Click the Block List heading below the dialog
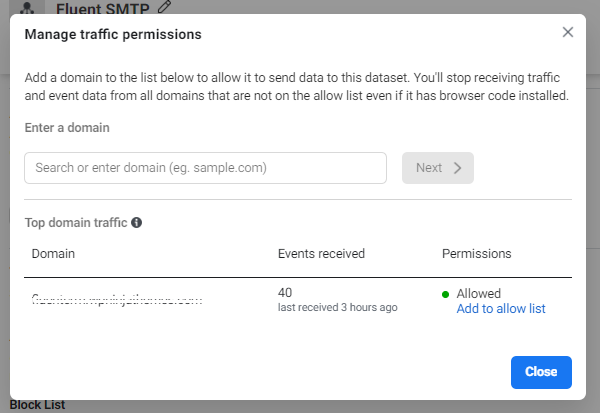 (x=37, y=405)
